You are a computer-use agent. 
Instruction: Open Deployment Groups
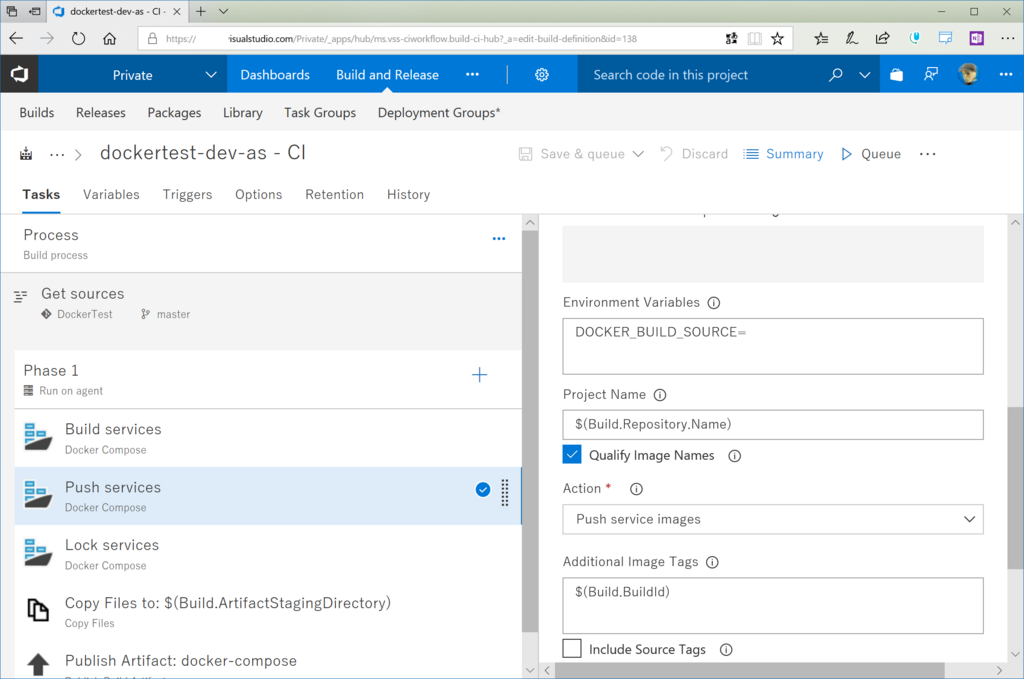point(439,112)
